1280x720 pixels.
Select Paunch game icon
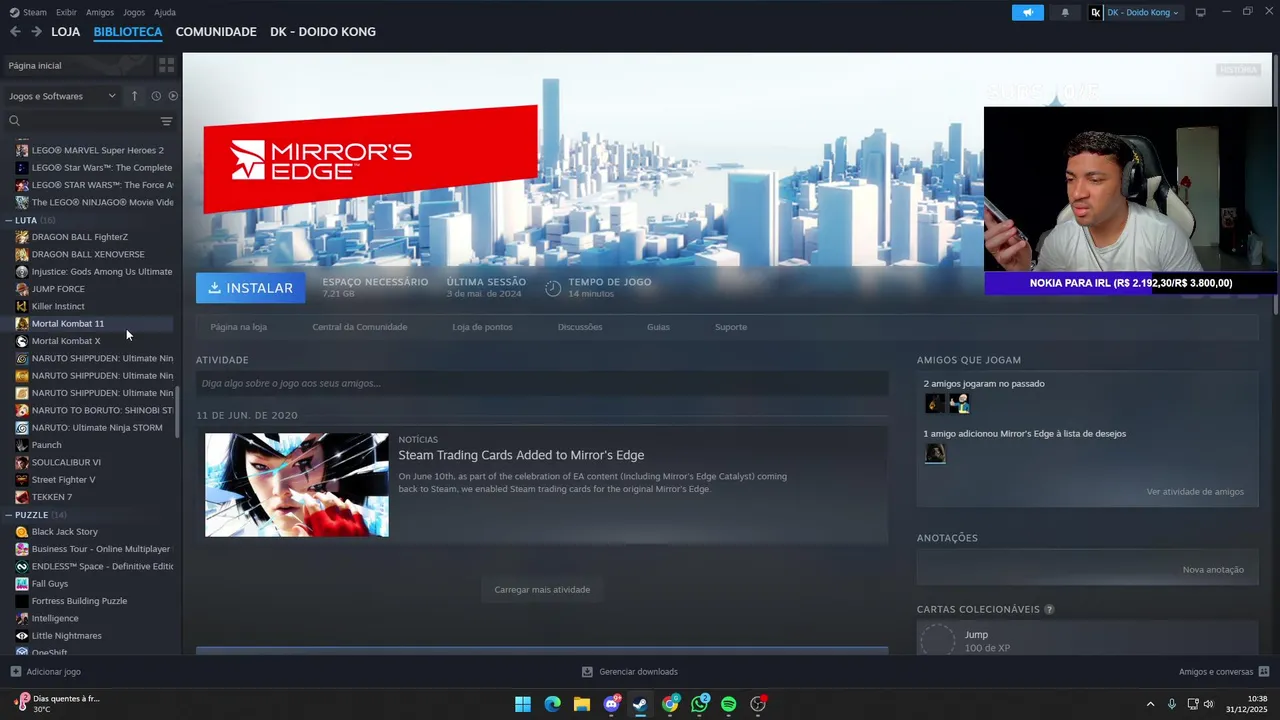click(22, 445)
